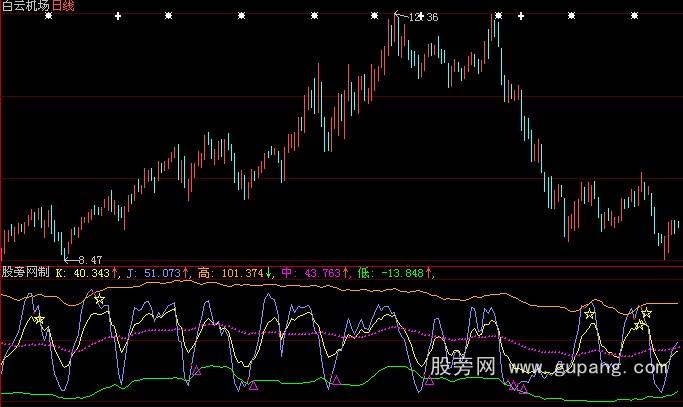Click the leftmost asterisk marker at chart top

click(48, 17)
